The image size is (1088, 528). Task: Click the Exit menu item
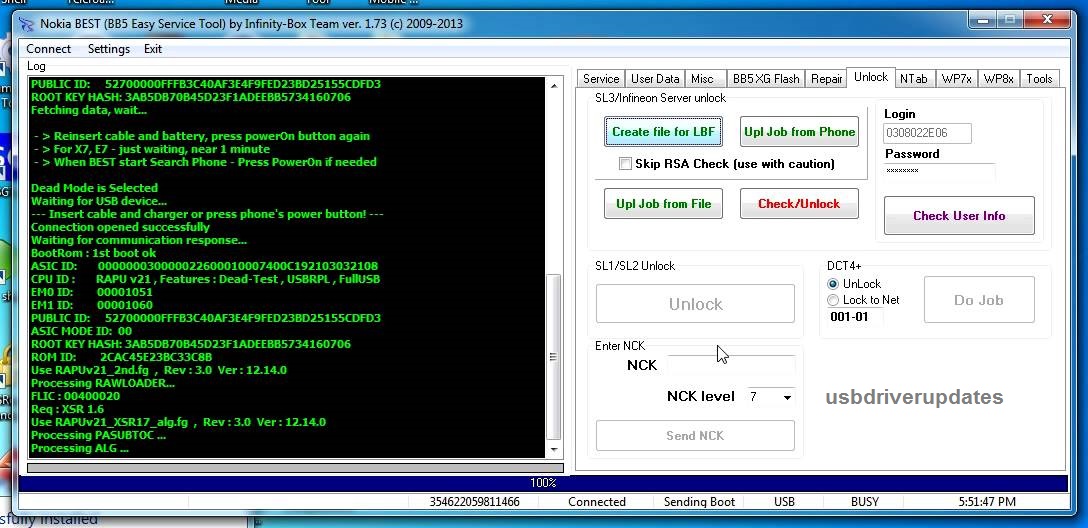[x=153, y=49]
